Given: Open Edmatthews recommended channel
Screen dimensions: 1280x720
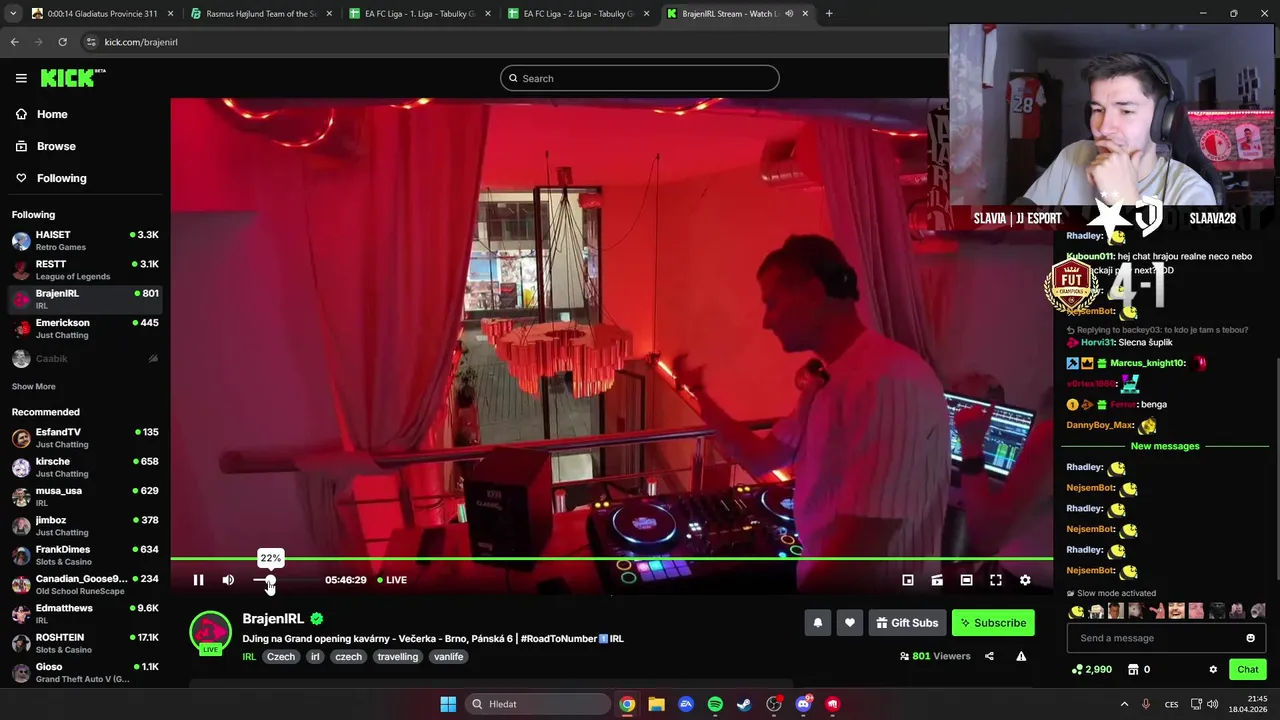Looking at the screenshot, I should [85, 614].
